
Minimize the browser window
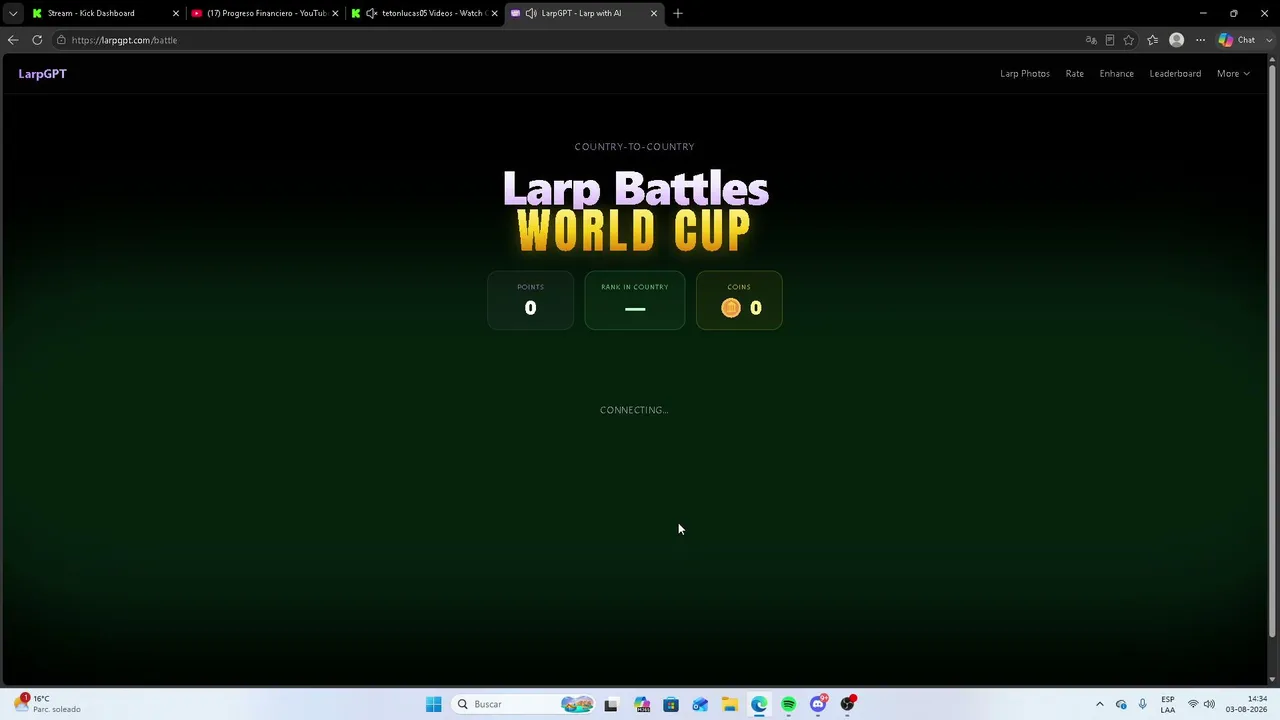click(x=1203, y=13)
